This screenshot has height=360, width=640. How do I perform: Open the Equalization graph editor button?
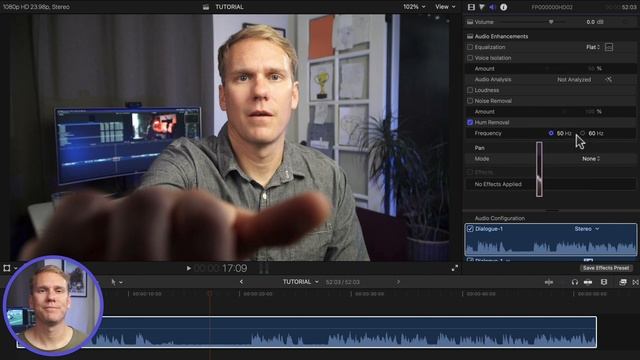coord(609,47)
